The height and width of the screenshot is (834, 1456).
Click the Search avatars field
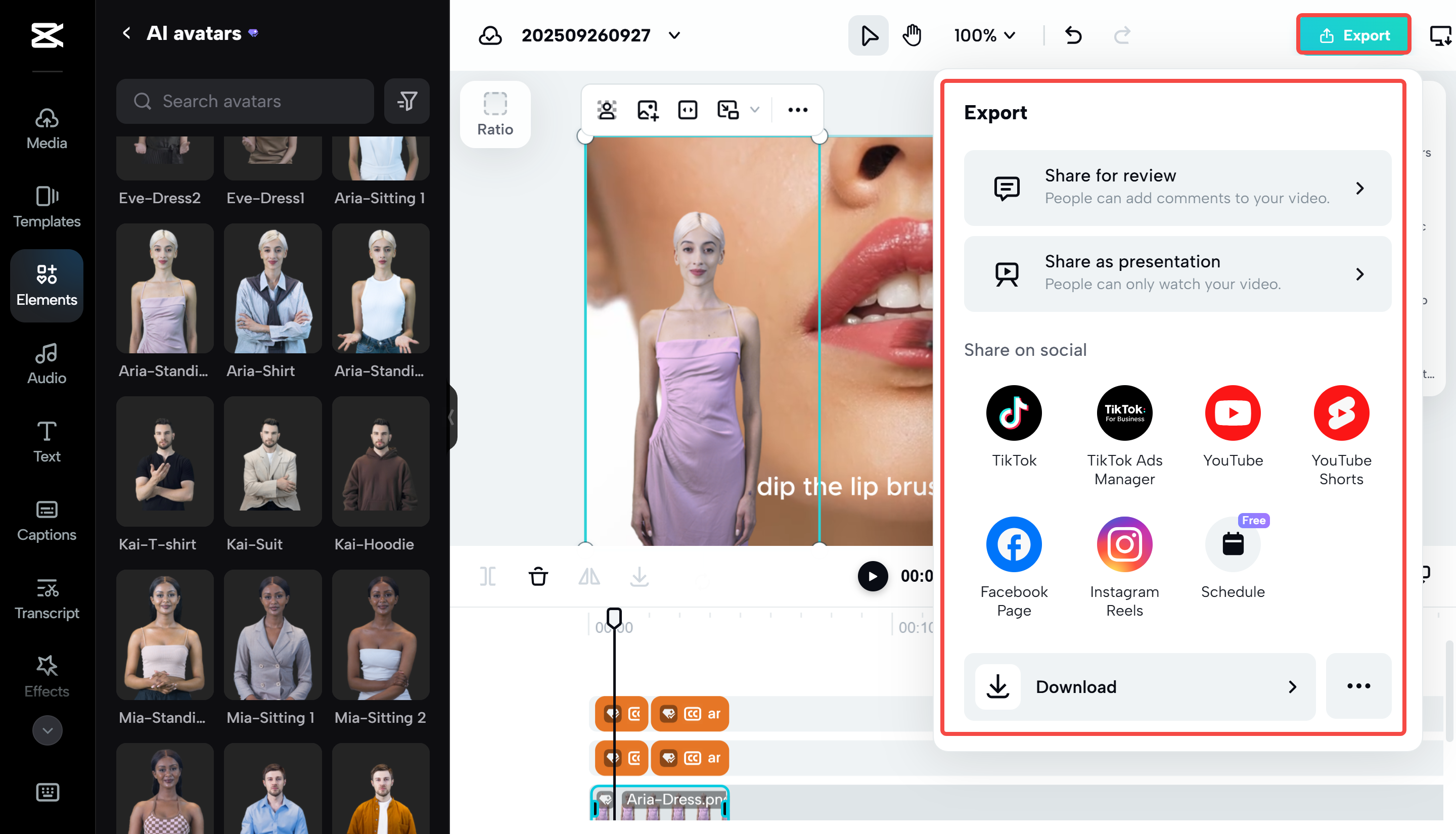click(x=245, y=102)
